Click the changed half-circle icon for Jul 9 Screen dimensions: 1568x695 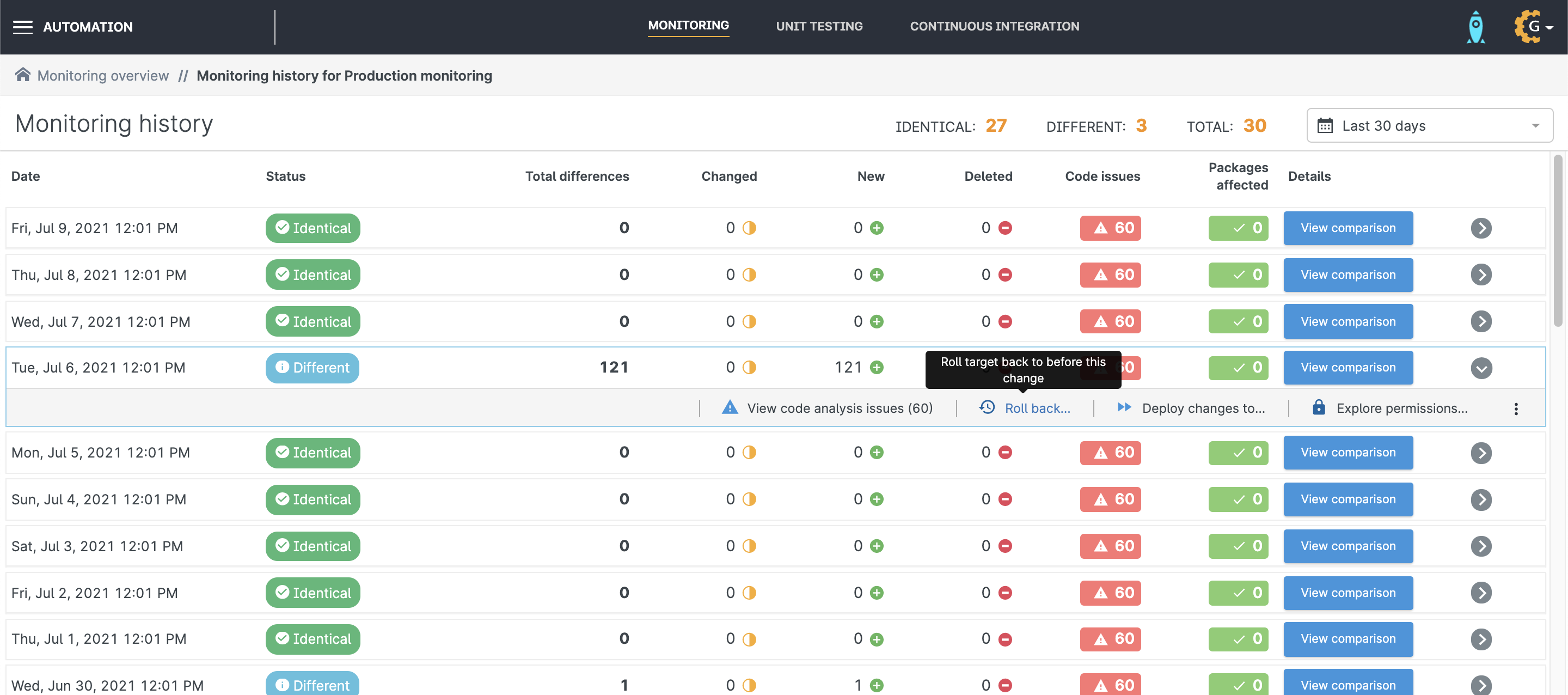pos(749,228)
